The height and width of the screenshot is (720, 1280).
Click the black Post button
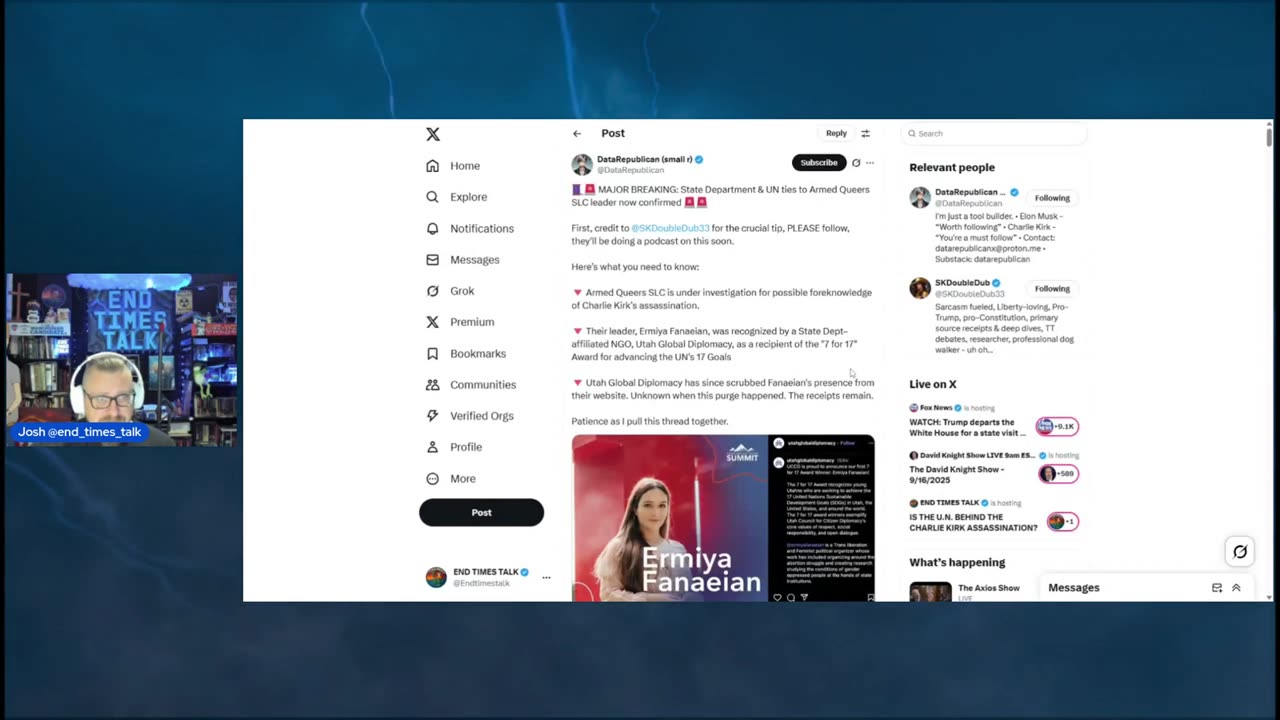(x=481, y=512)
